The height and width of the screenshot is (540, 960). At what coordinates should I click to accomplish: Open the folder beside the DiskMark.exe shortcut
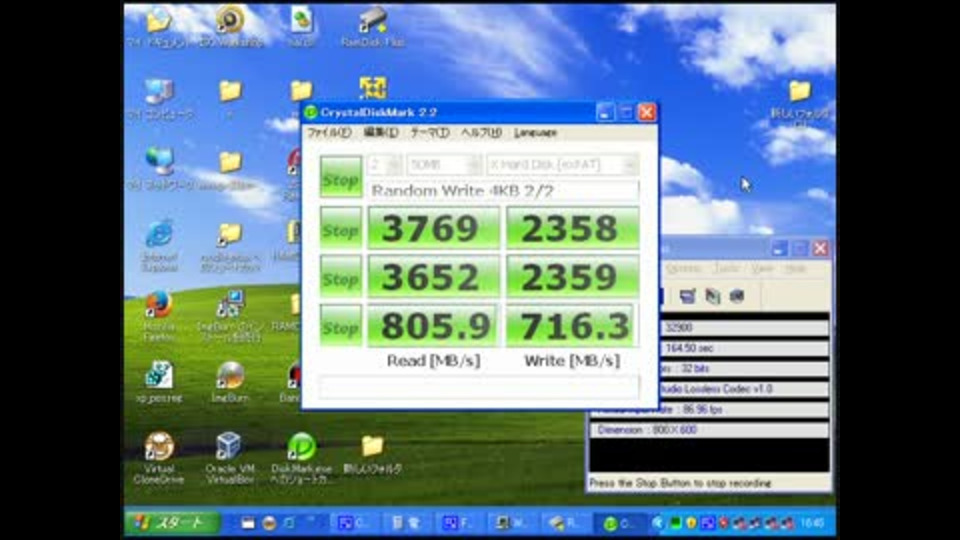point(372,454)
